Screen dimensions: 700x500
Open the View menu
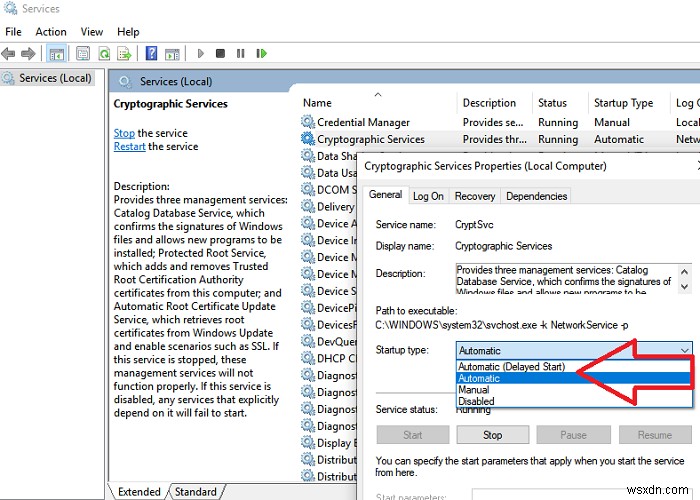click(x=92, y=32)
